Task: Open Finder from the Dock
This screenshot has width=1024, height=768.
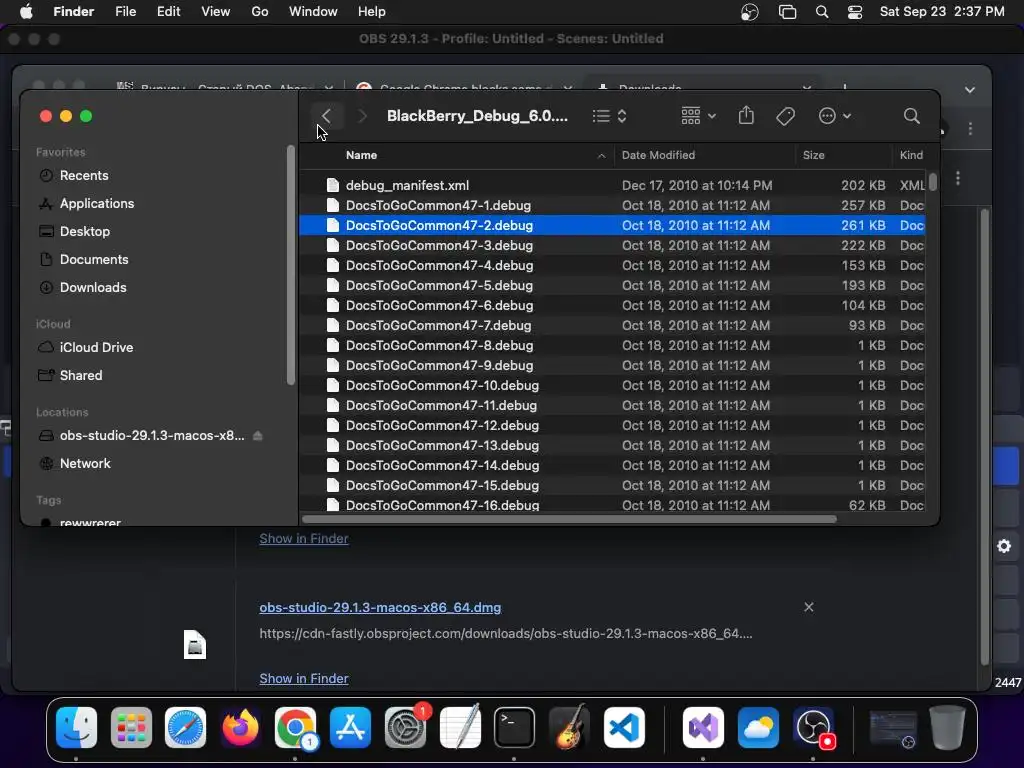Action: (x=76, y=727)
